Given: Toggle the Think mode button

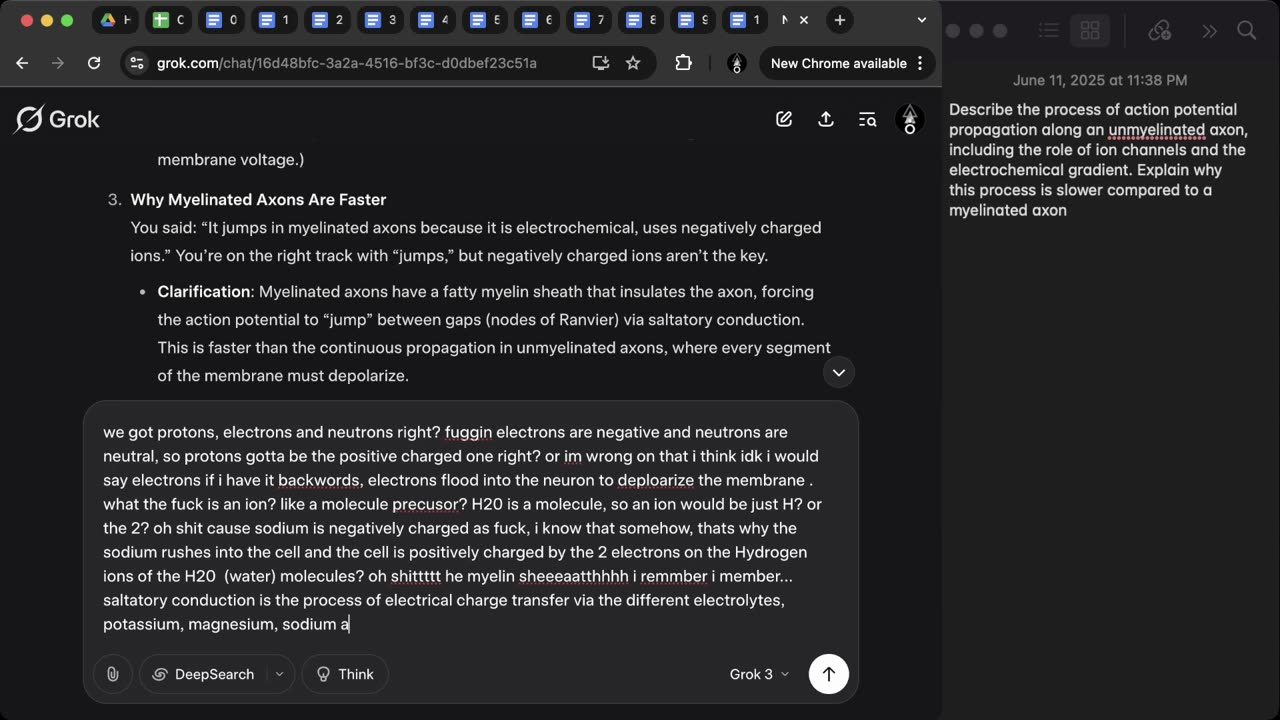Looking at the screenshot, I should (x=345, y=674).
